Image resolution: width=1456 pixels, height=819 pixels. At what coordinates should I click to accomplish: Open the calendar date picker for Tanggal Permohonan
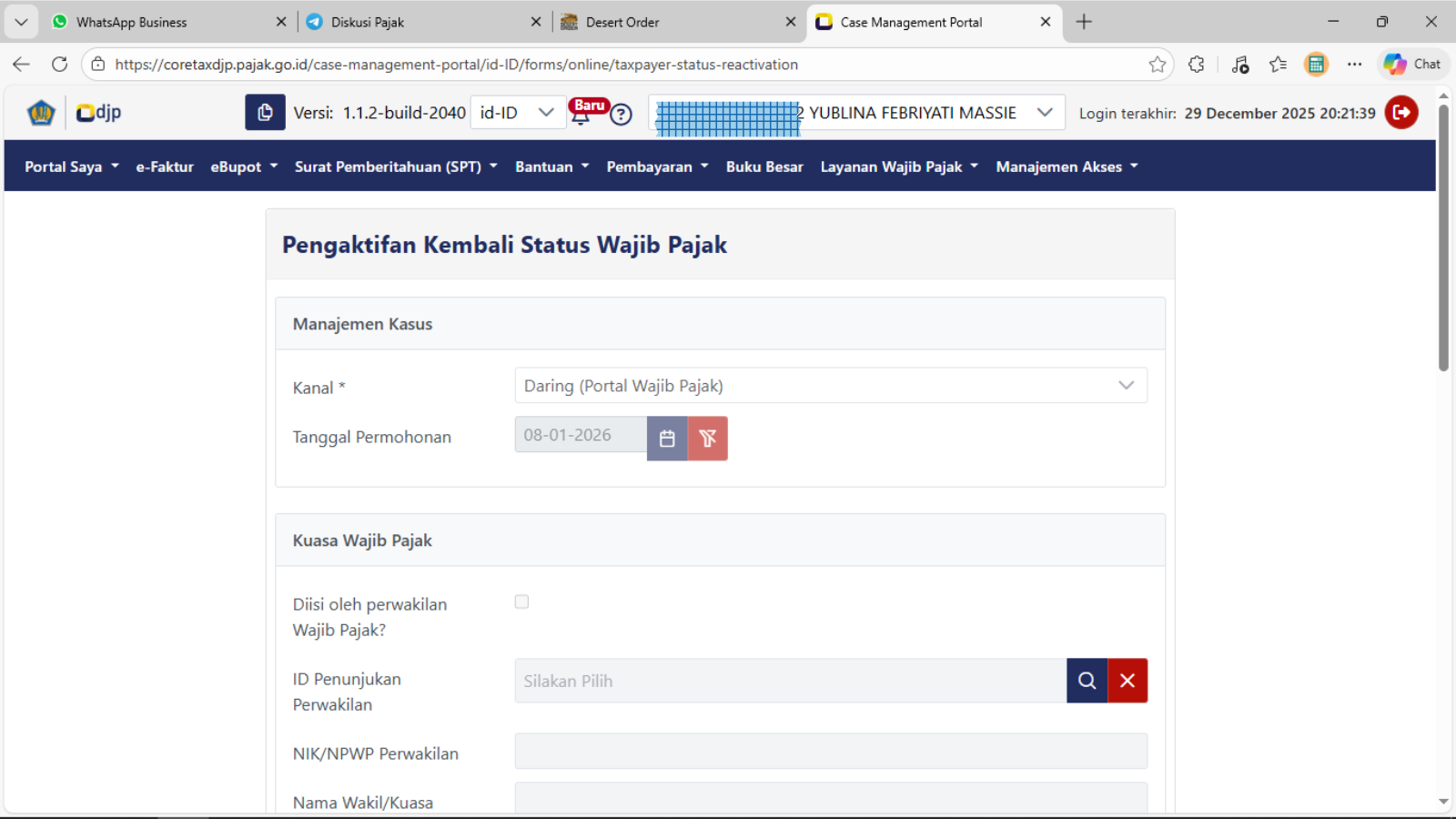click(x=667, y=439)
